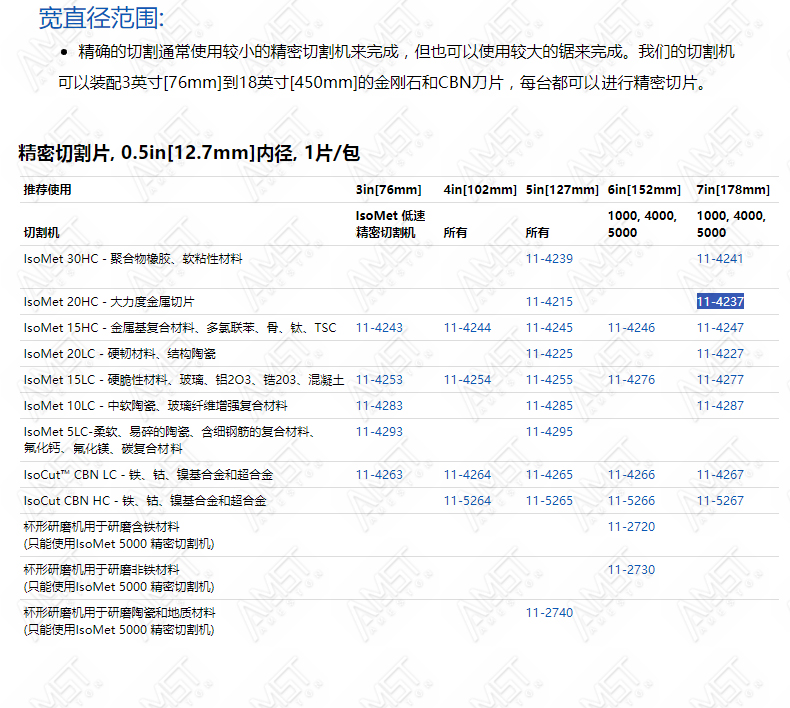790x708 pixels.
Task: Click the IsoMet 30HC row label
Action: point(133,259)
